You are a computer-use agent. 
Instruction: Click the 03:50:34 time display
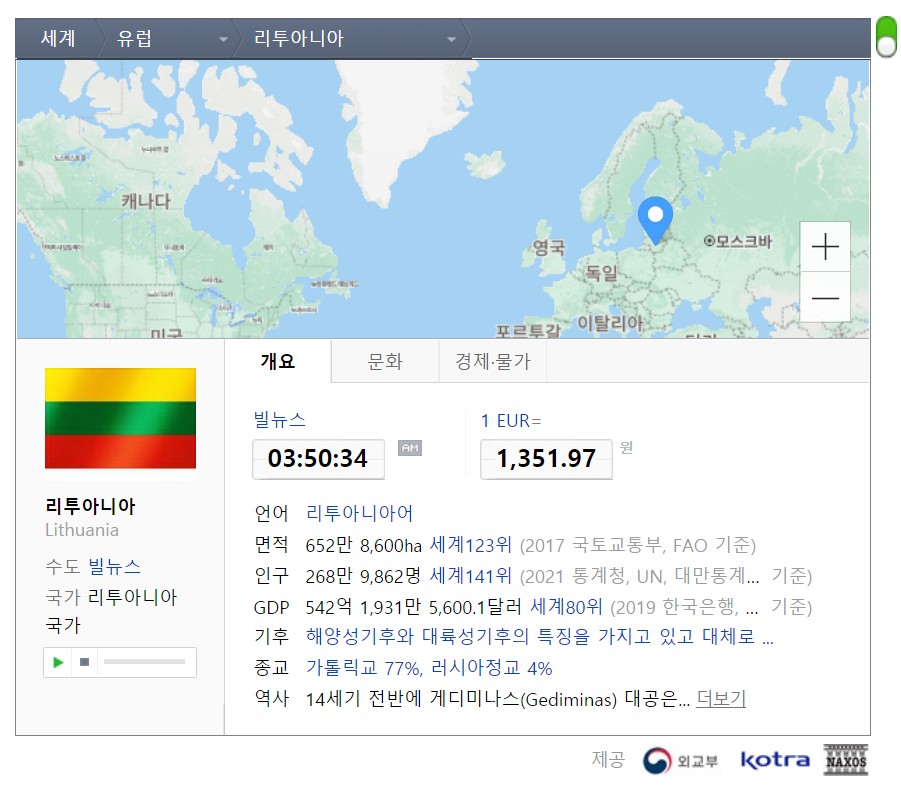(318, 459)
